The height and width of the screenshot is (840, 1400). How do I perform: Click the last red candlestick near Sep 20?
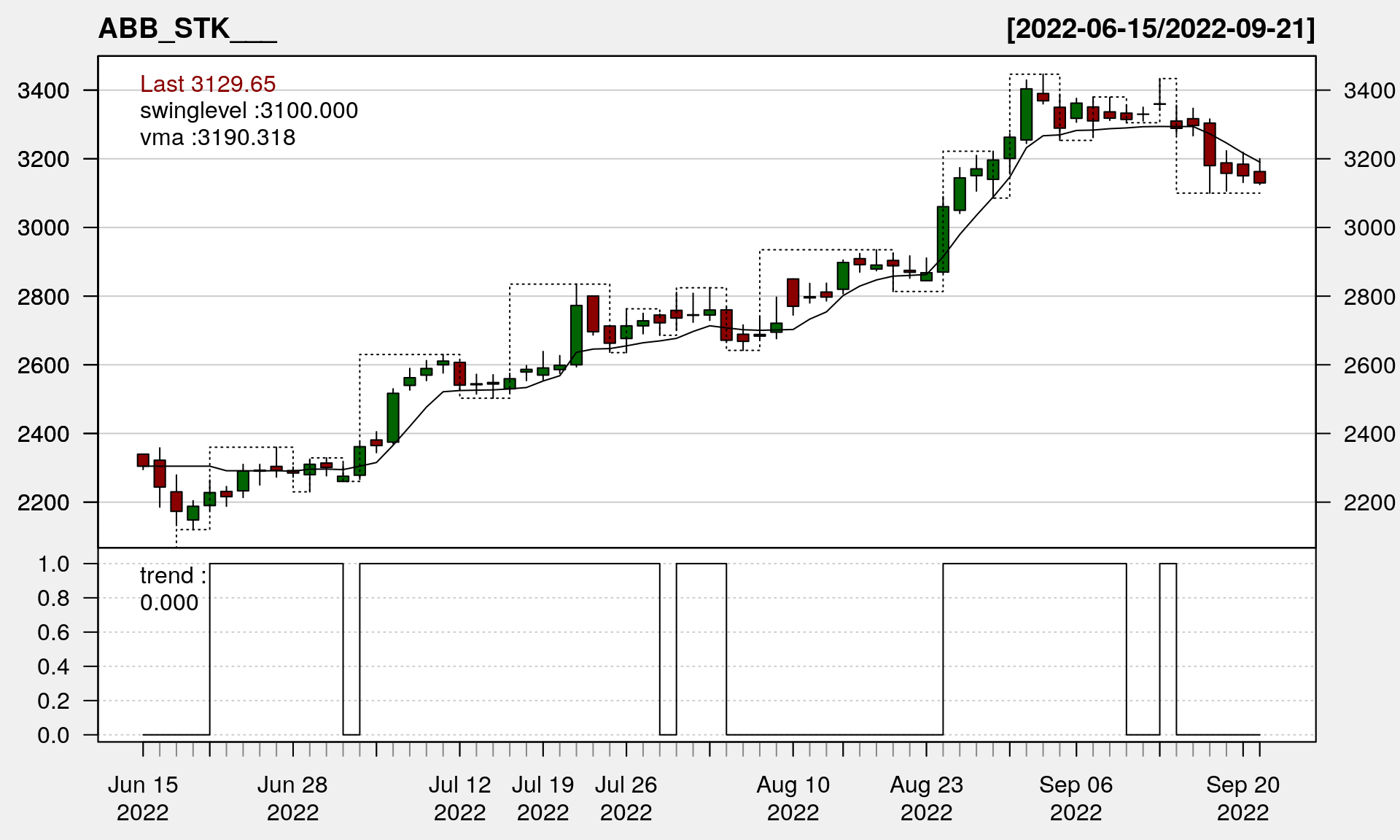[x=1260, y=177]
